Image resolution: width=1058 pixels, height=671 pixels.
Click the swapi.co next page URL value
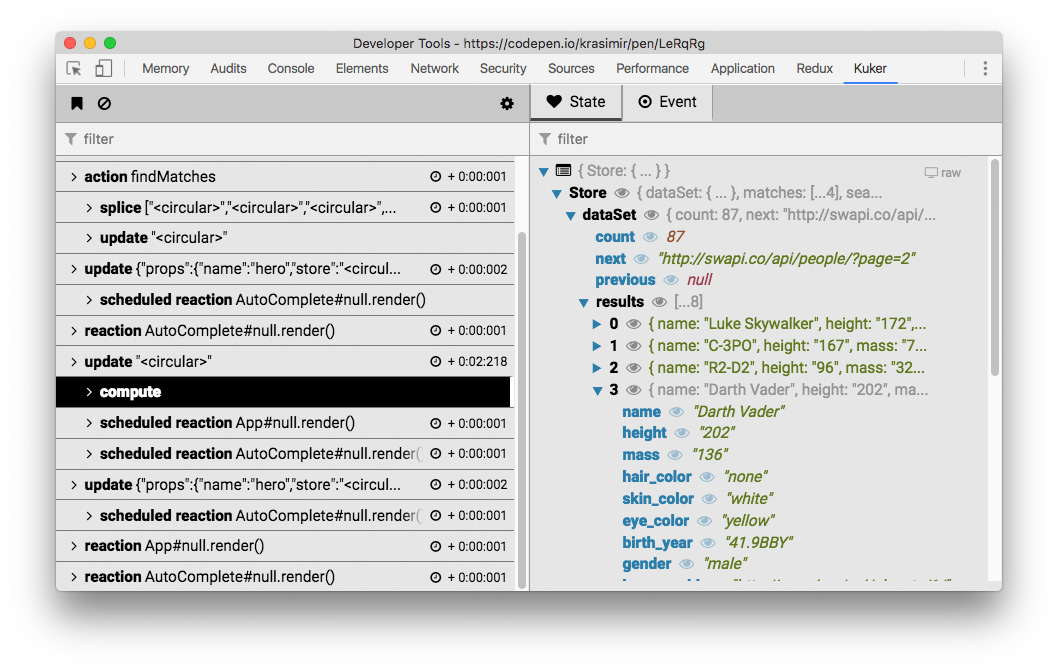point(786,259)
